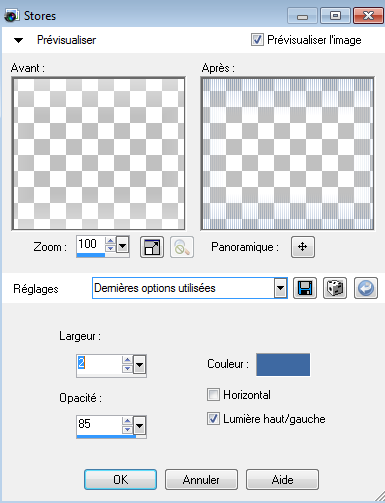Maximize the Stores dialog window

335,16
